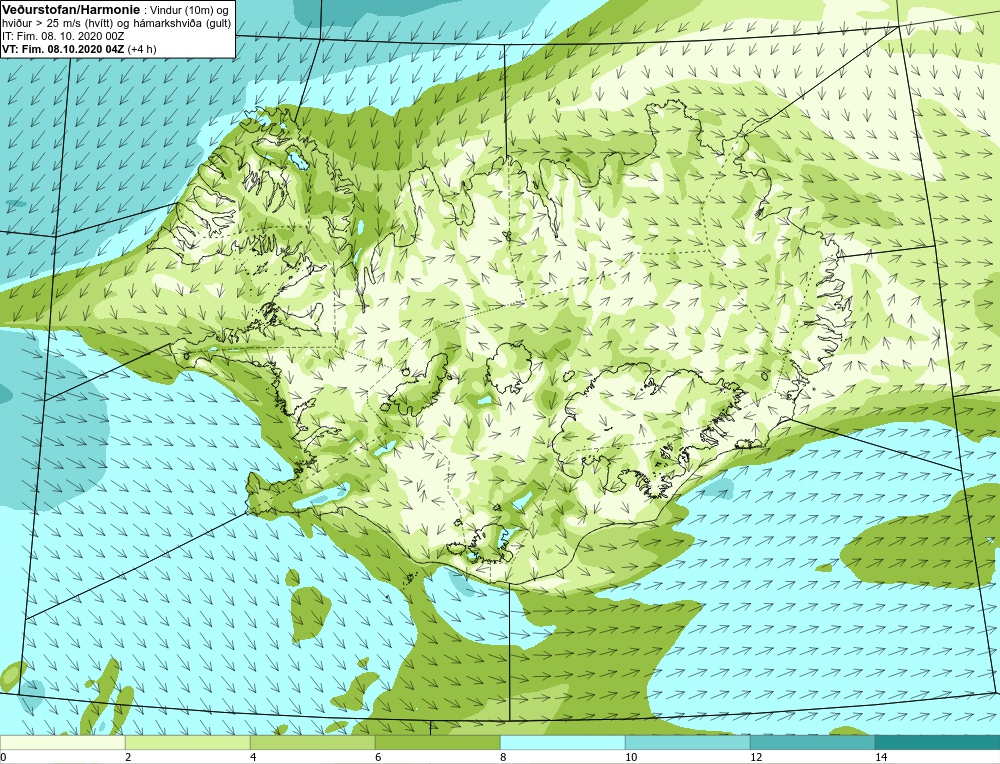The height and width of the screenshot is (764, 1000).
Task: Click the 'Veðurstofan/Harmonie' title text
Action: (70, 10)
